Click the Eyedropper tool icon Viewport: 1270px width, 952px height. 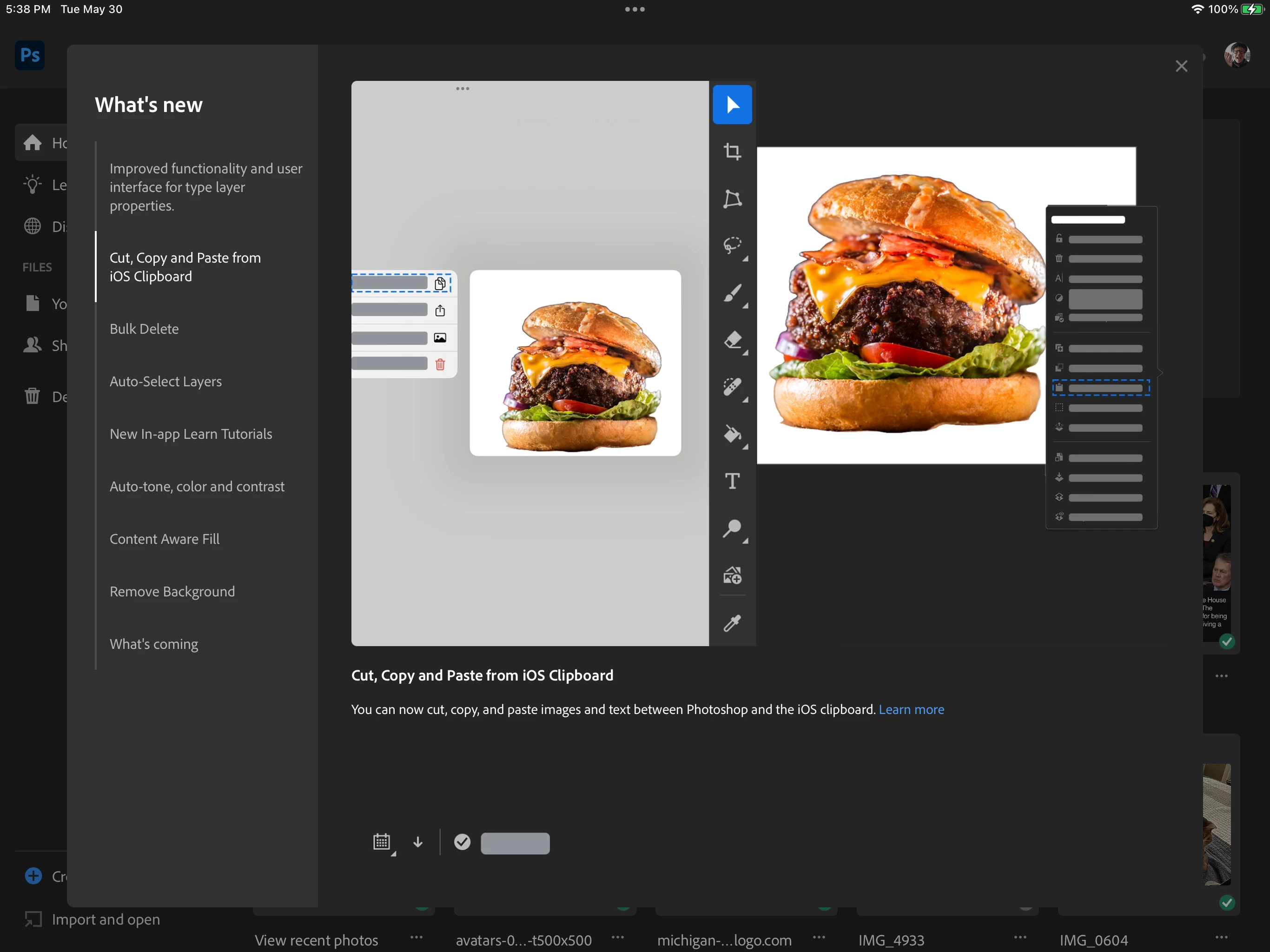point(732,623)
